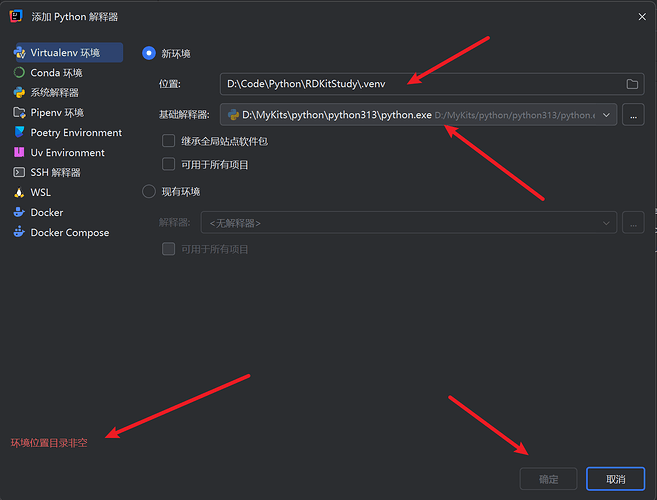Click the 位置 path input field
This screenshot has height=500, width=657.
tap(432, 84)
